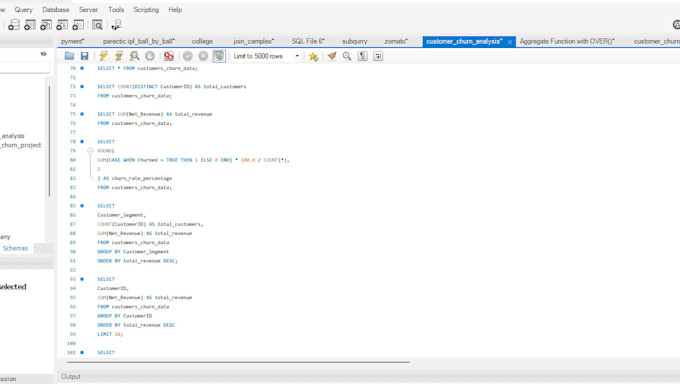Open the Limit to 5000 rows dropdown

pyautogui.click(x=266, y=56)
